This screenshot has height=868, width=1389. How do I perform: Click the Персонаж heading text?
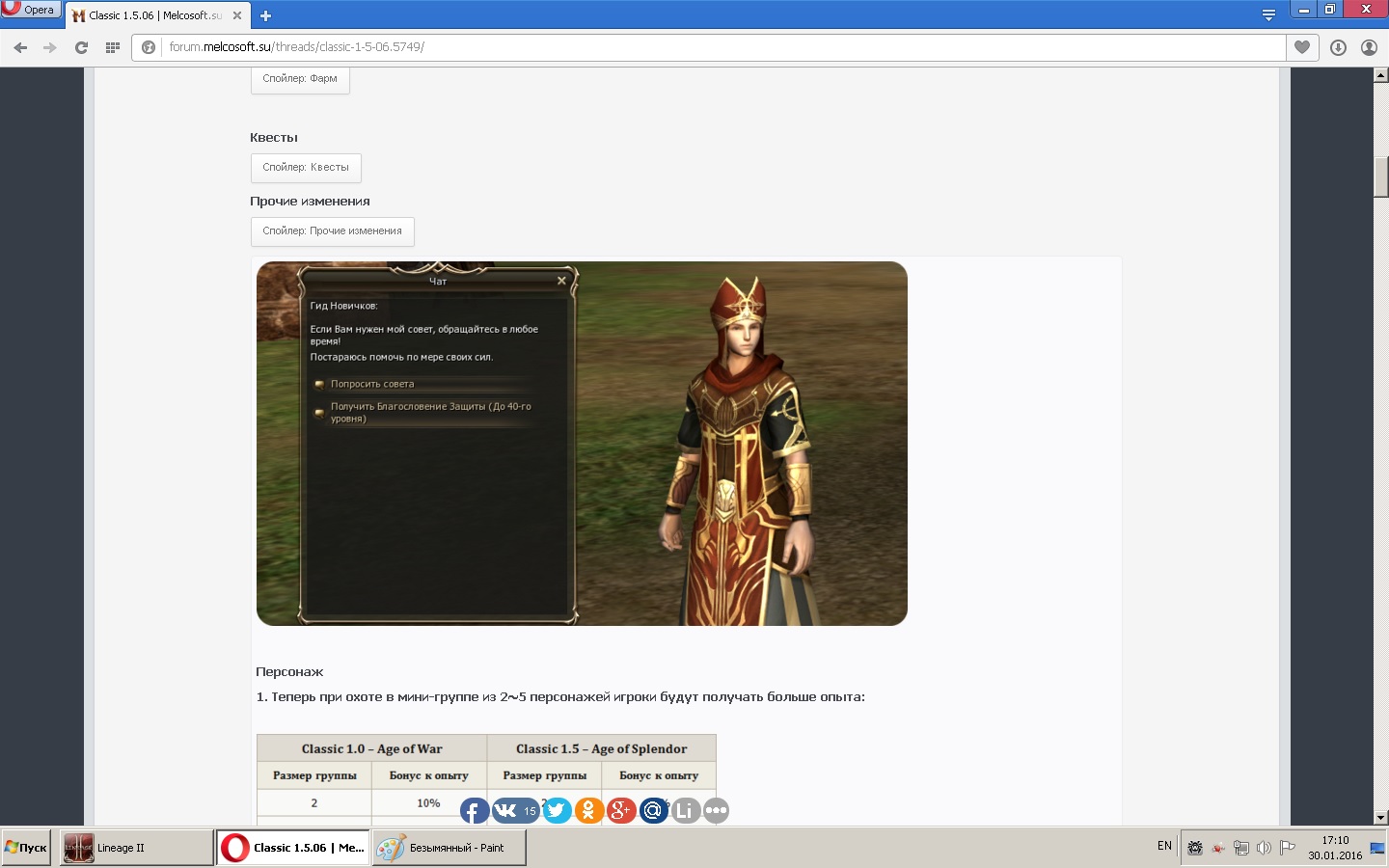tap(289, 672)
